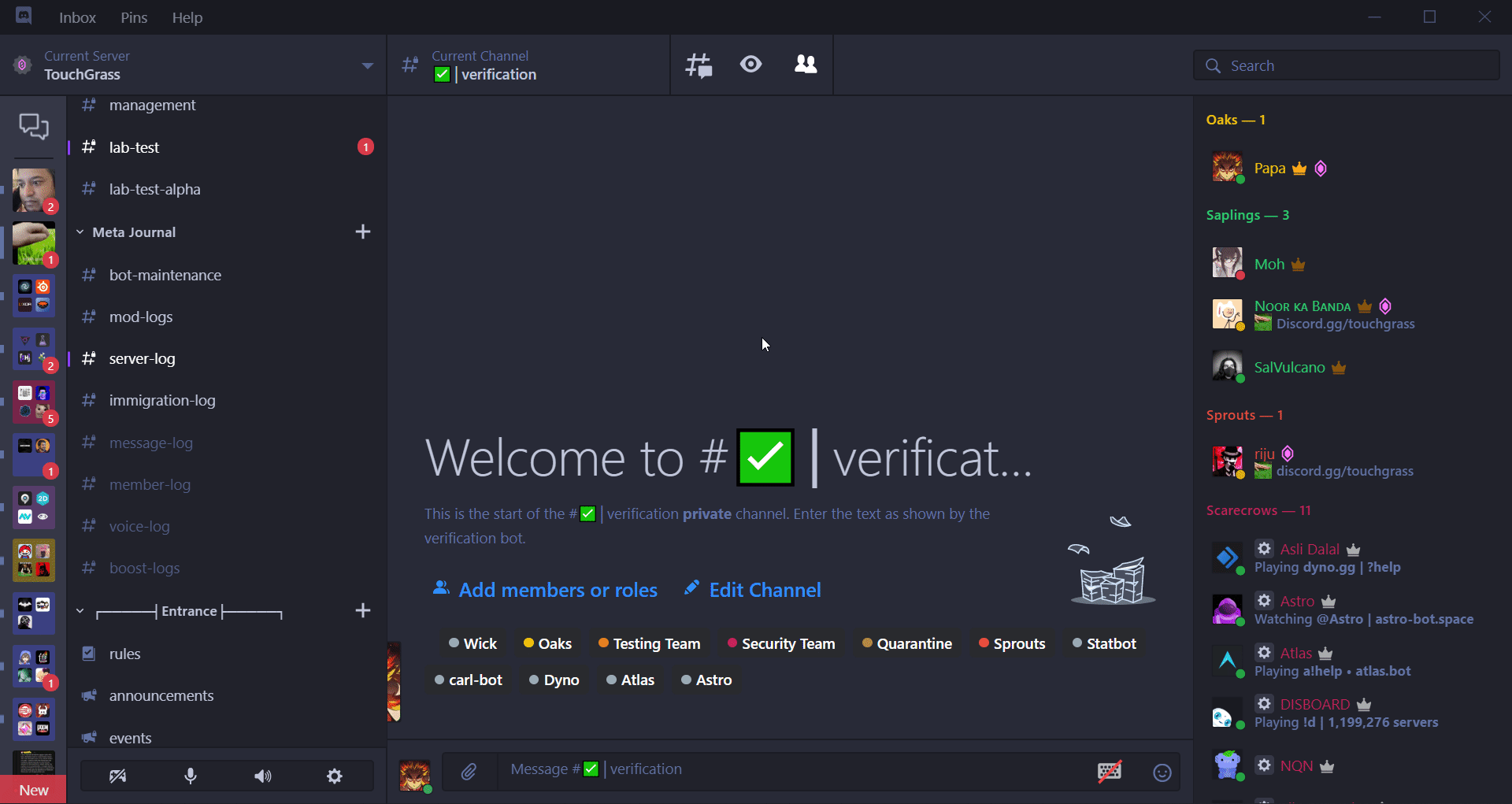The image size is (1512, 804).
Task: Click the speaker icon to deafen audio
Action: (x=264, y=776)
